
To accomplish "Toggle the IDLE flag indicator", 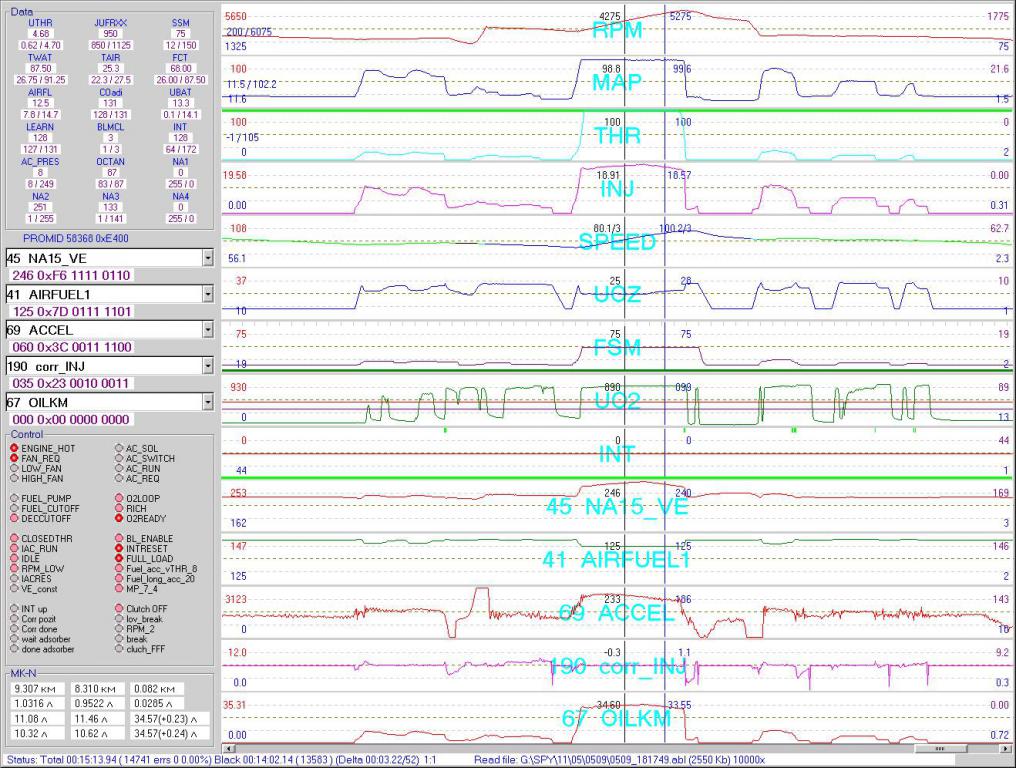I will point(14,559).
